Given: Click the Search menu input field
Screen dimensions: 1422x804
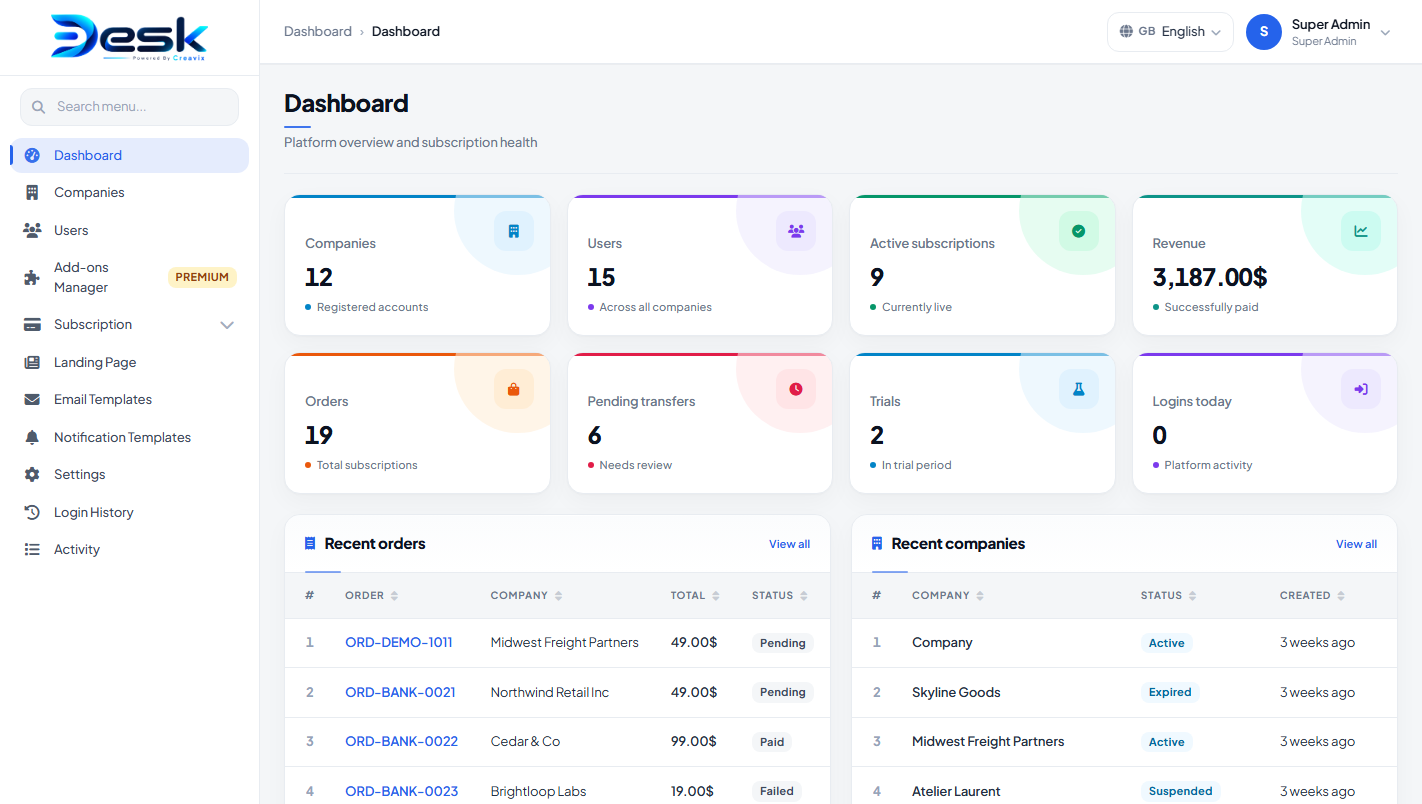Looking at the screenshot, I should tap(129, 107).
